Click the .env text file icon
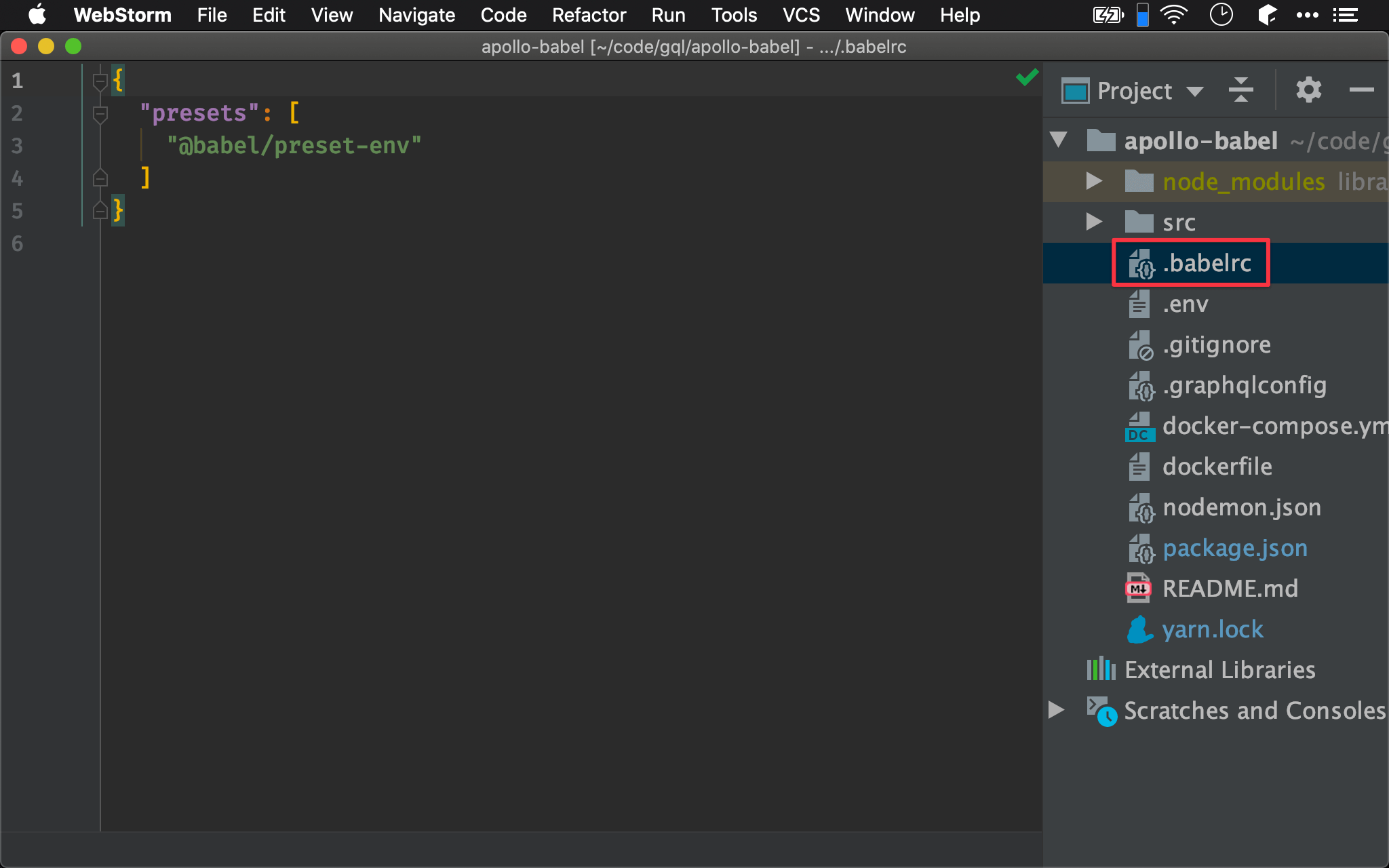 (x=1139, y=304)
